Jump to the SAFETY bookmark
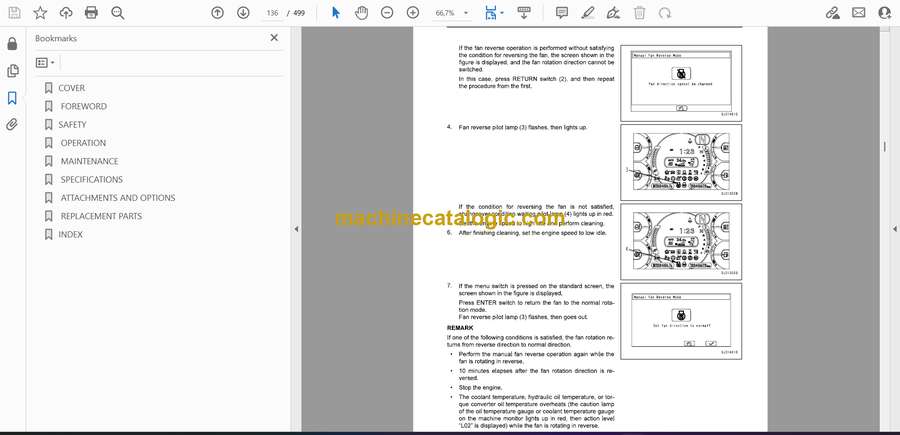 (x=72, y=125)
